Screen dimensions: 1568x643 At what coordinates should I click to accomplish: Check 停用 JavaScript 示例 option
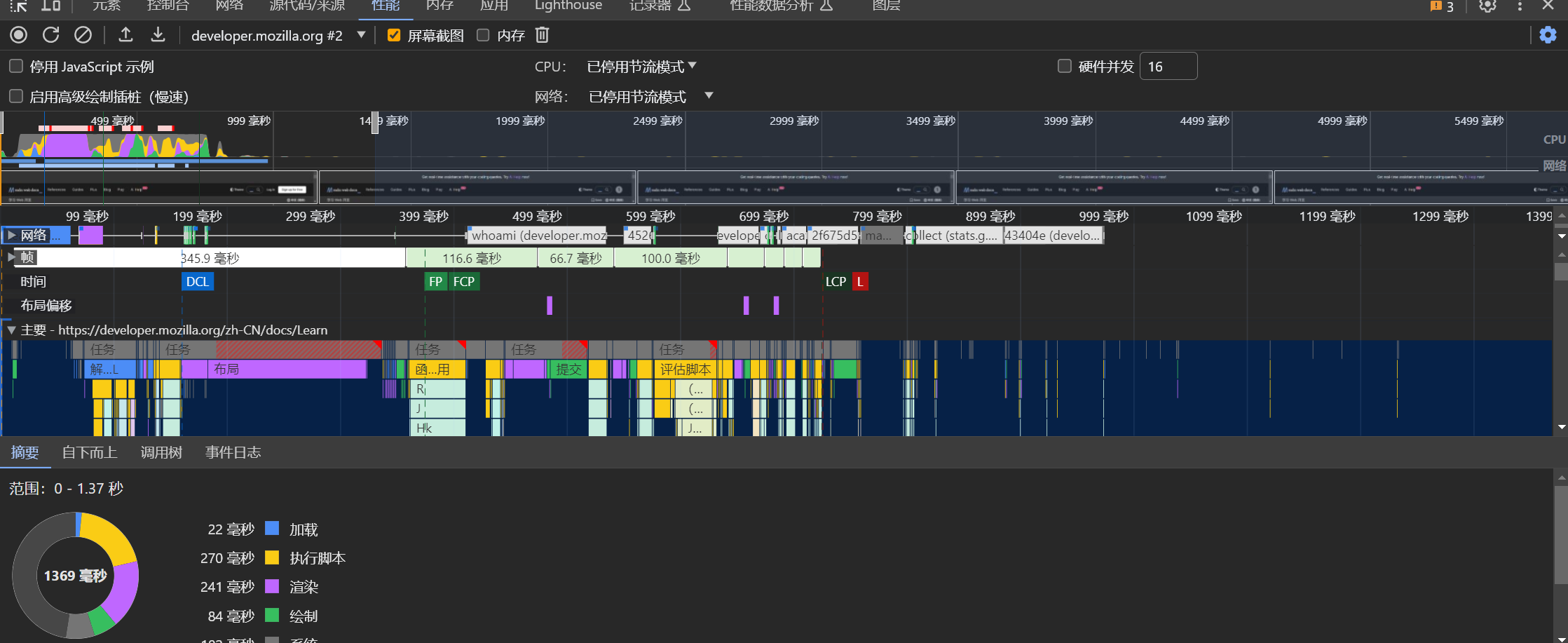(x=16, y=66)
